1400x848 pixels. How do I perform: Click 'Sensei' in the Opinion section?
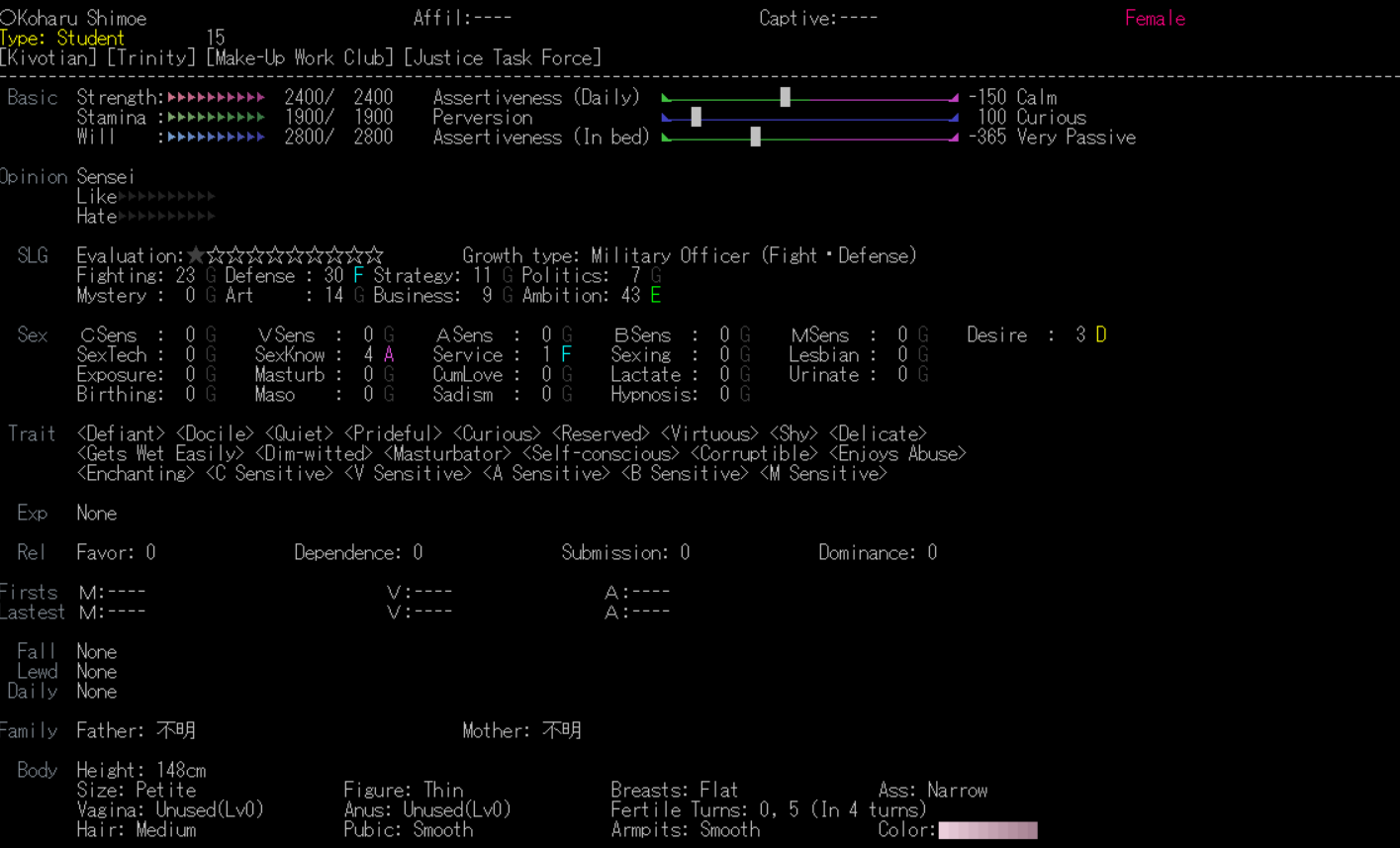(x=105, y=177)
